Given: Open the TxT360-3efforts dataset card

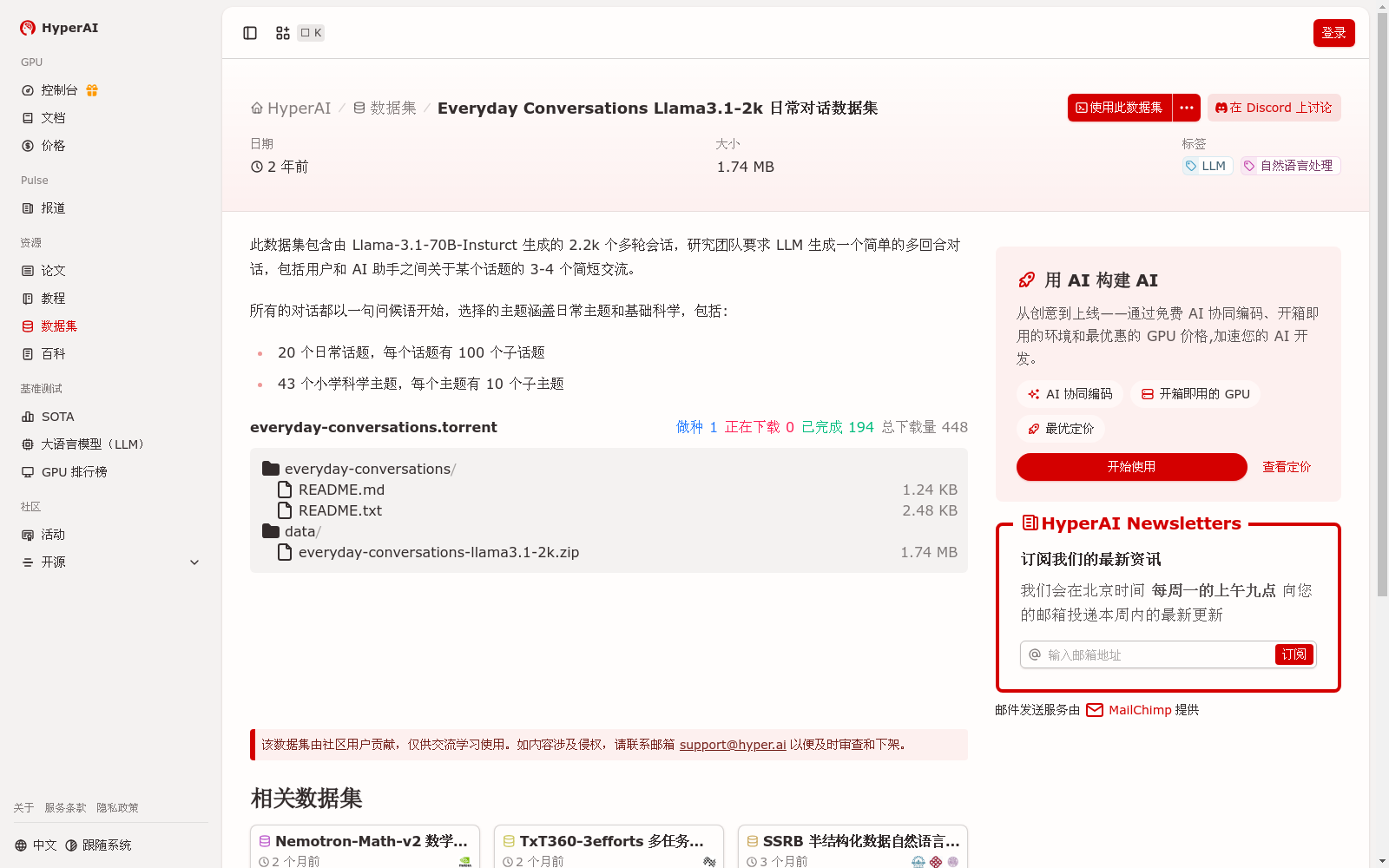Looking at the screenshot, I should (609, 847).
